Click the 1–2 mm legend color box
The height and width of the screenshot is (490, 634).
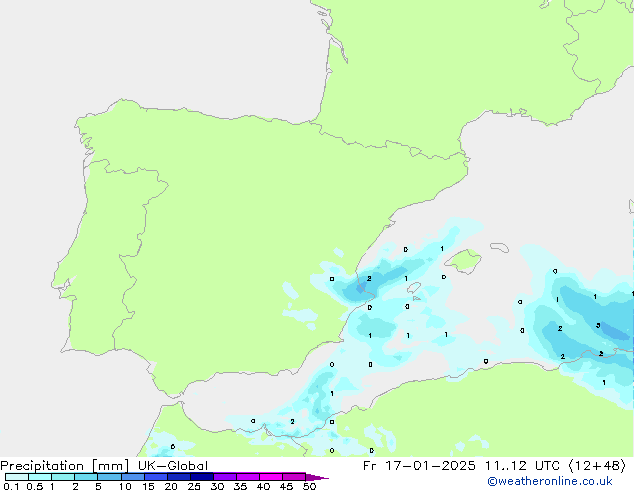[x=63, y=477]
